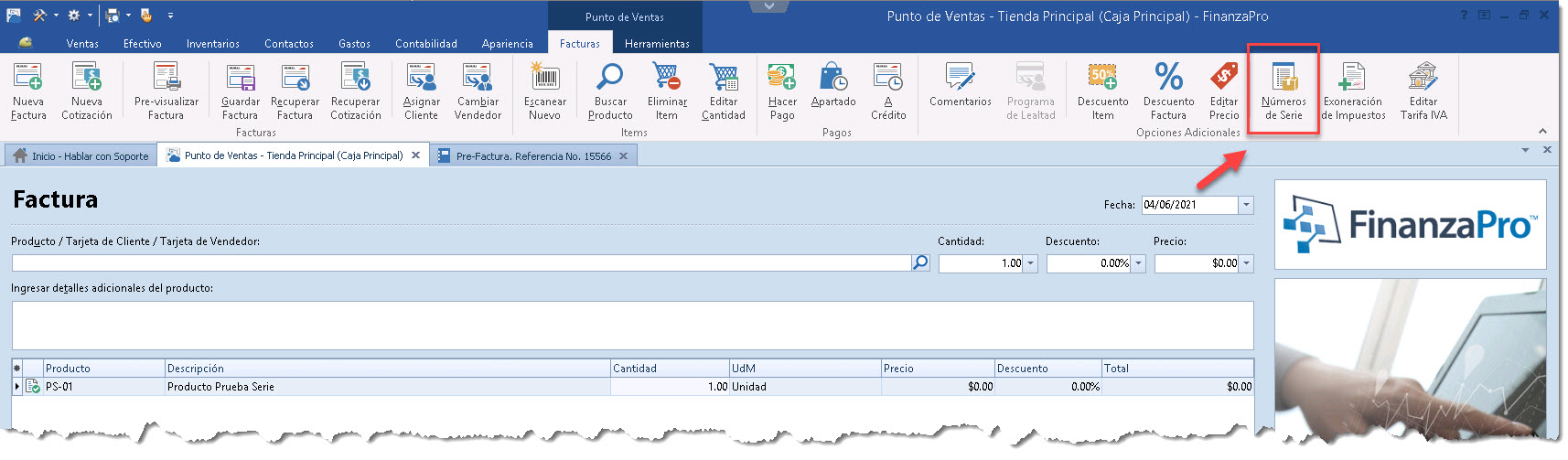This screenshot has height=460, width=1568.
Task: Click the help question mark icon
Action: [1464, 16]
